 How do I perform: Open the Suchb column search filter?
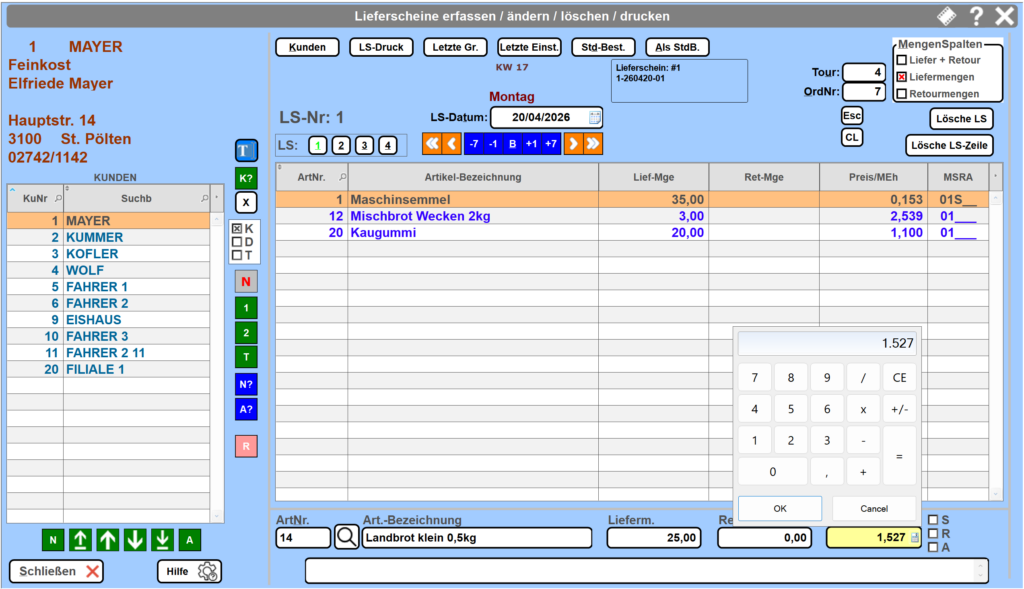(205, 198)
